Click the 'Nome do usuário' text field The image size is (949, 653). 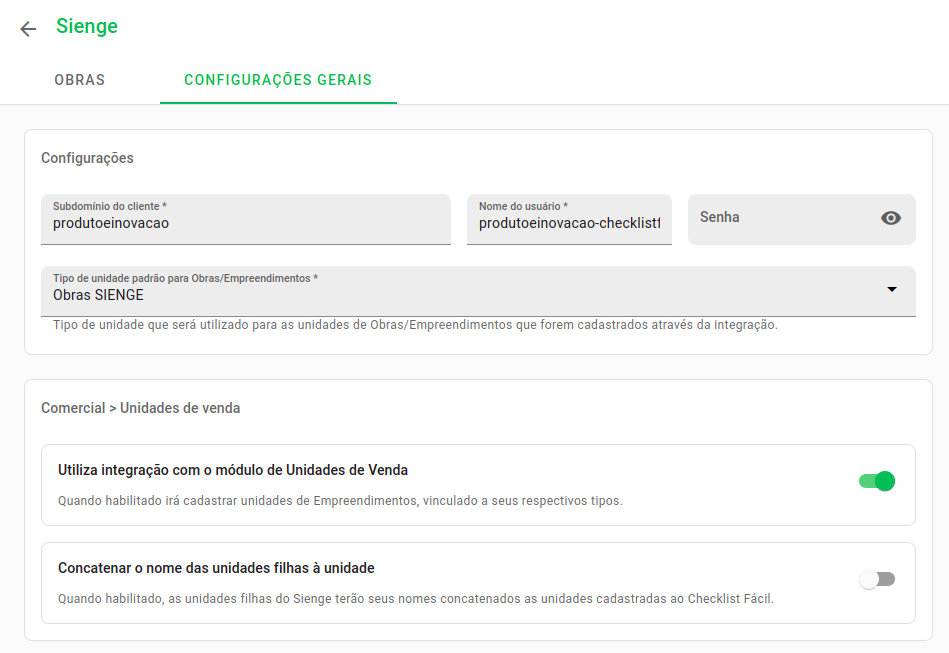pos(568,221)
